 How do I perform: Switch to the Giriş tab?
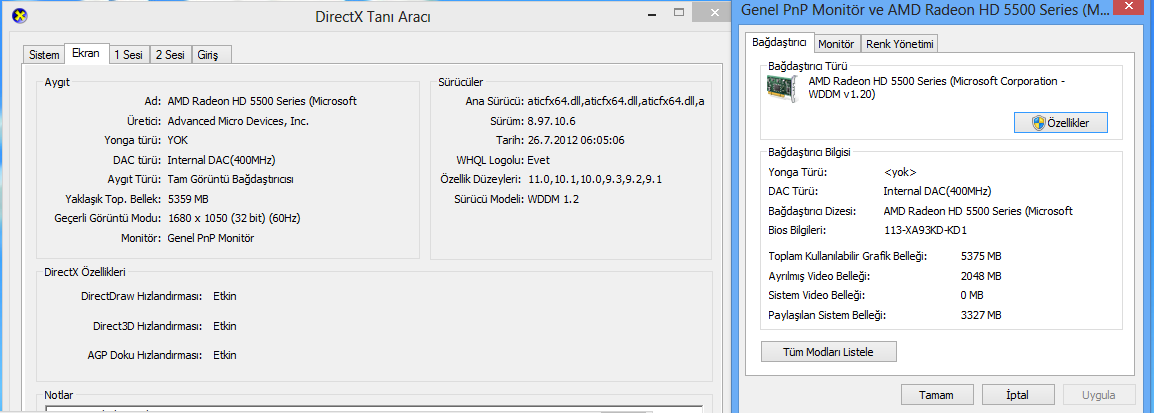tap(213, 54)
